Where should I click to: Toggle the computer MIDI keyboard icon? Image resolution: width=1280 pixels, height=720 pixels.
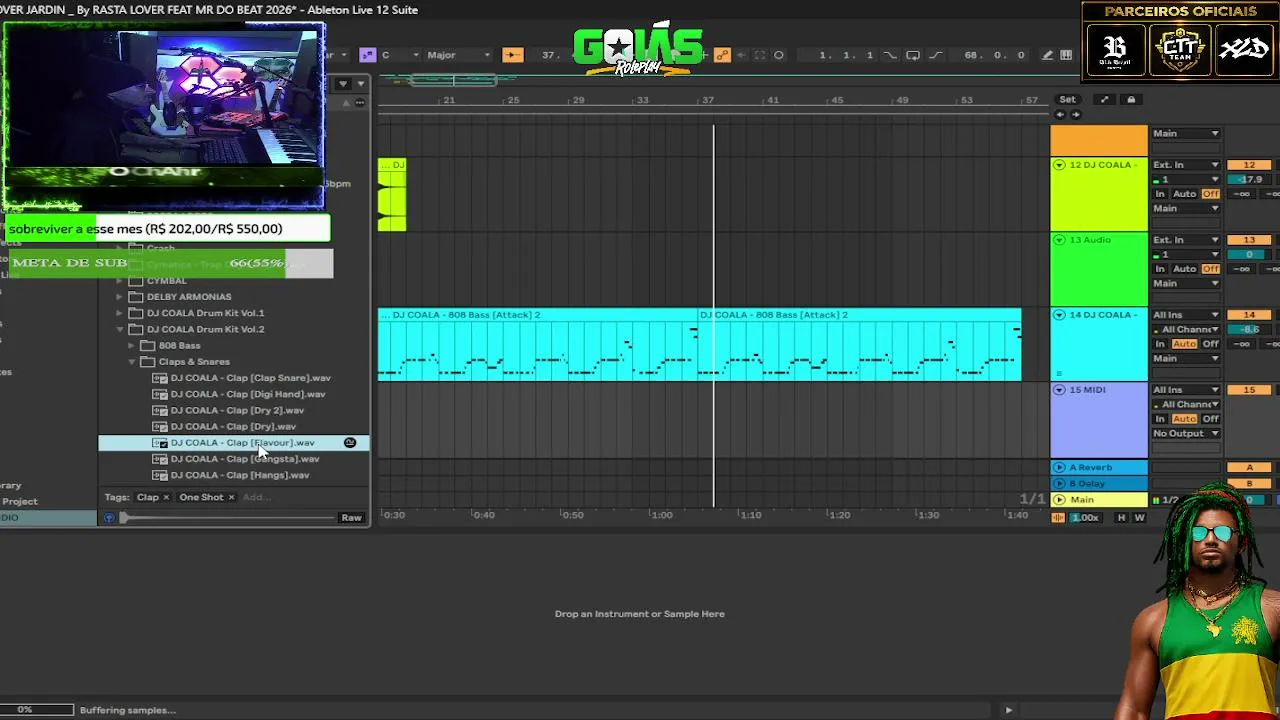1066,55
